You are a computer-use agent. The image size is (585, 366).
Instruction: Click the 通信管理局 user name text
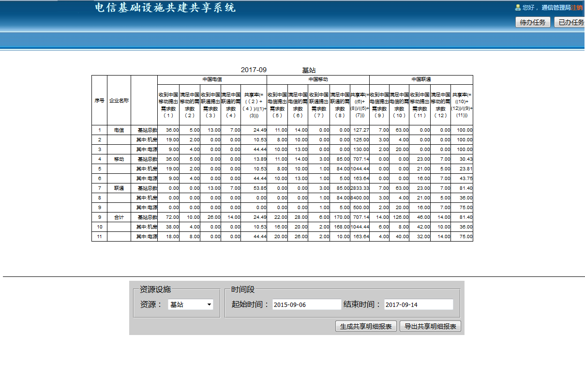point(556,7)
